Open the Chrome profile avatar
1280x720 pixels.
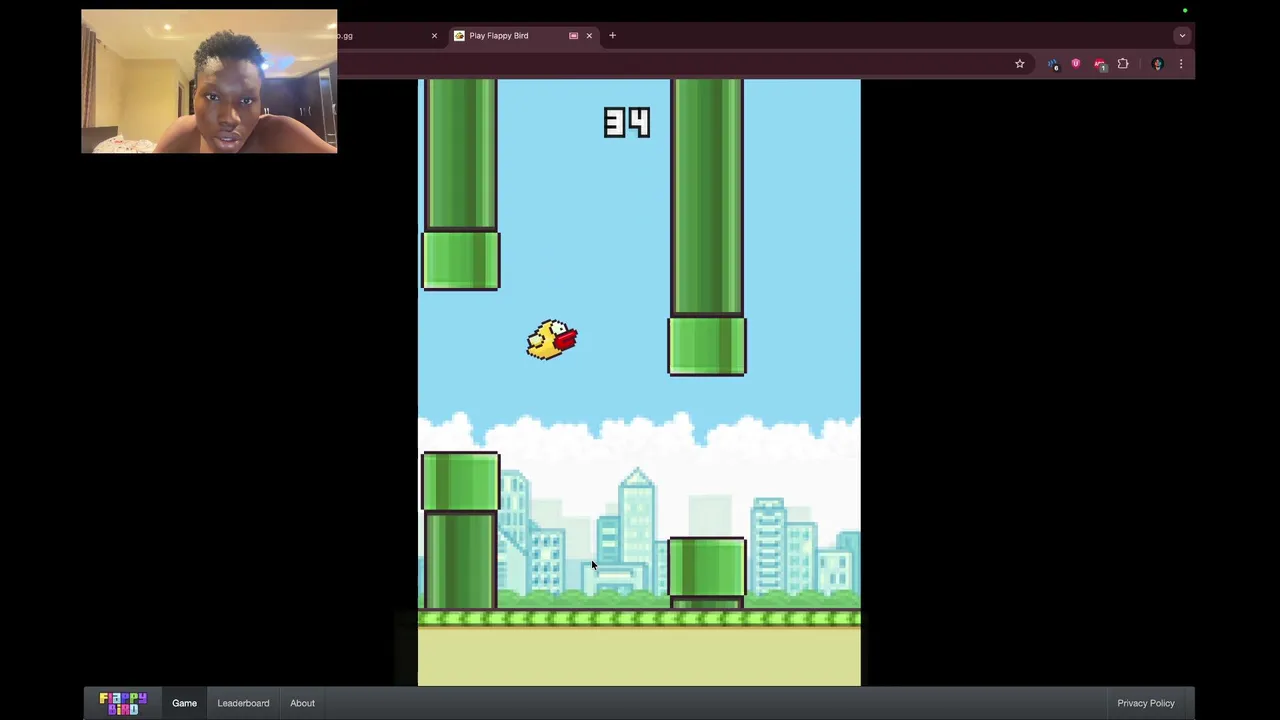[1158, 64]
